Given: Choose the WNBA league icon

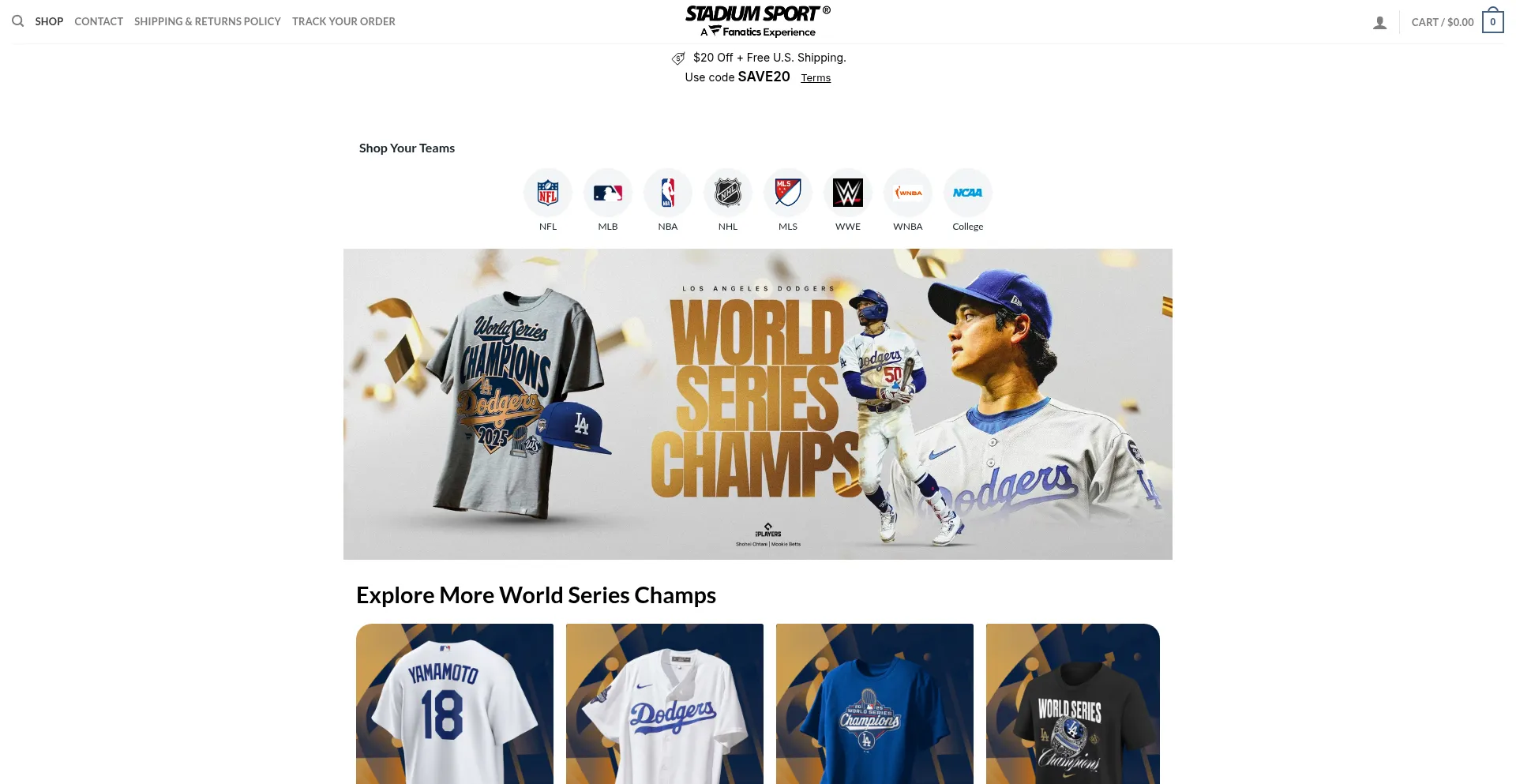Looking at the screenshot, I should pyautogui.click(x=908, y=193).
